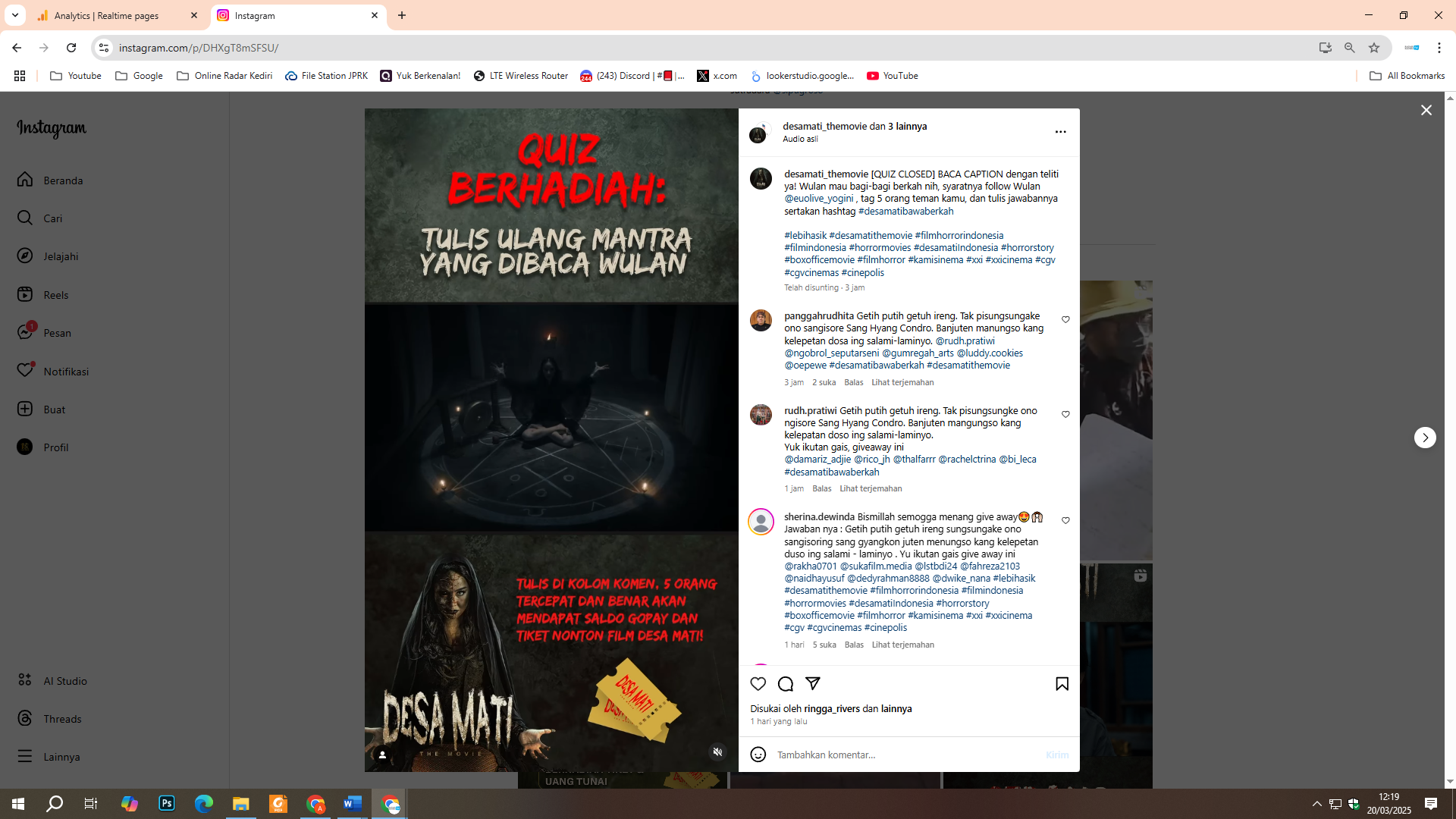This screenshot has height=819, width=1456.
Task: Click Kirim to post the comment
Action: pyautogui.click(x=1057, y=755)
